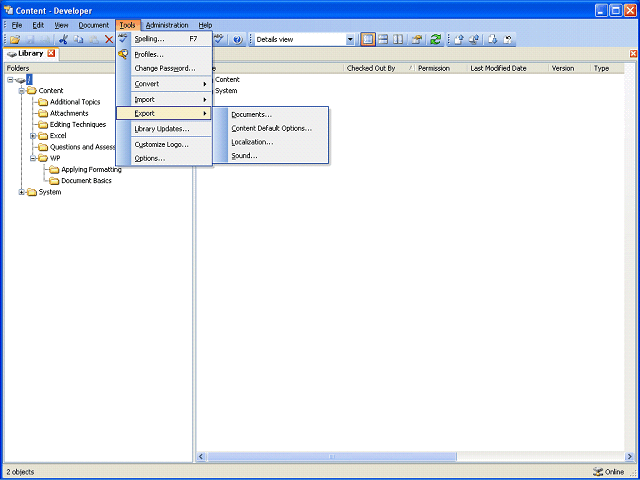Sort by the Last Modified Date column
The image size is (640, 480).
(x=508, y=69)
